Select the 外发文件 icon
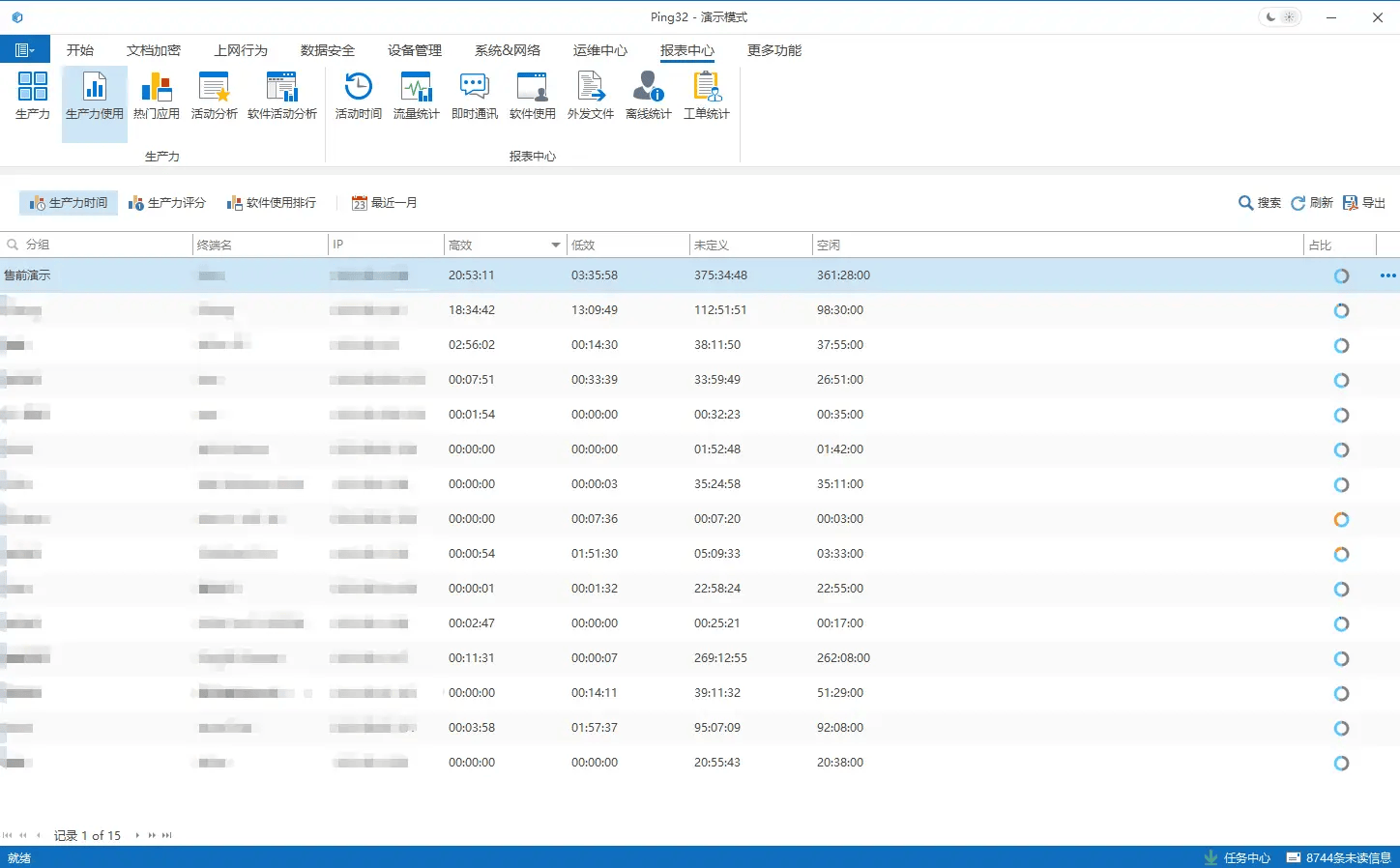 coord(590,97)
